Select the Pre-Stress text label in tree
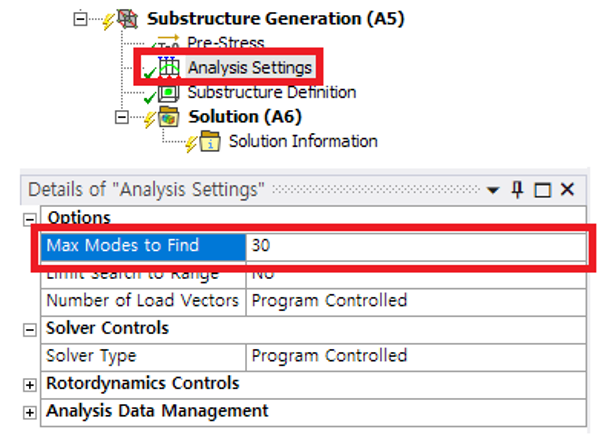This screenshot has width=604, height=438. 225,43
